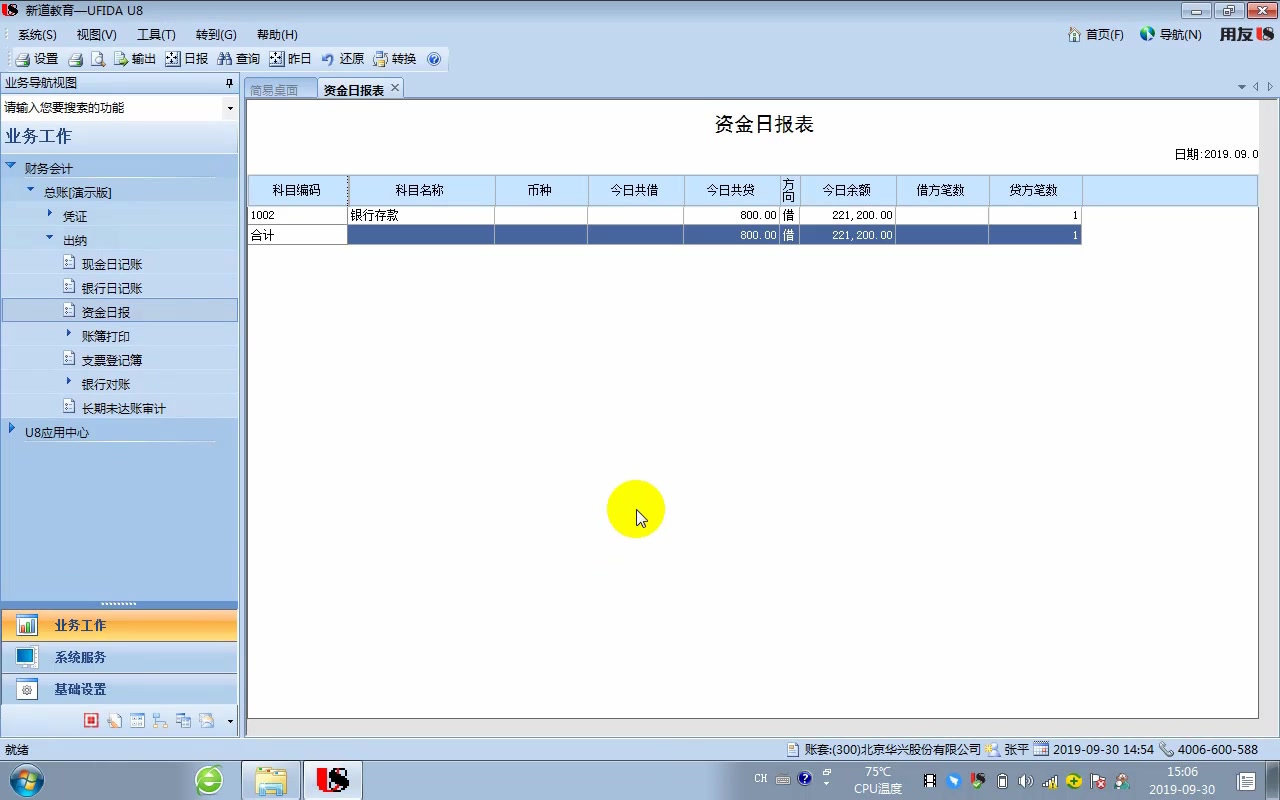This screenshot has width=1280, height=800.
Task: Click the print icon next to 设置
Action: coord(75,59)
